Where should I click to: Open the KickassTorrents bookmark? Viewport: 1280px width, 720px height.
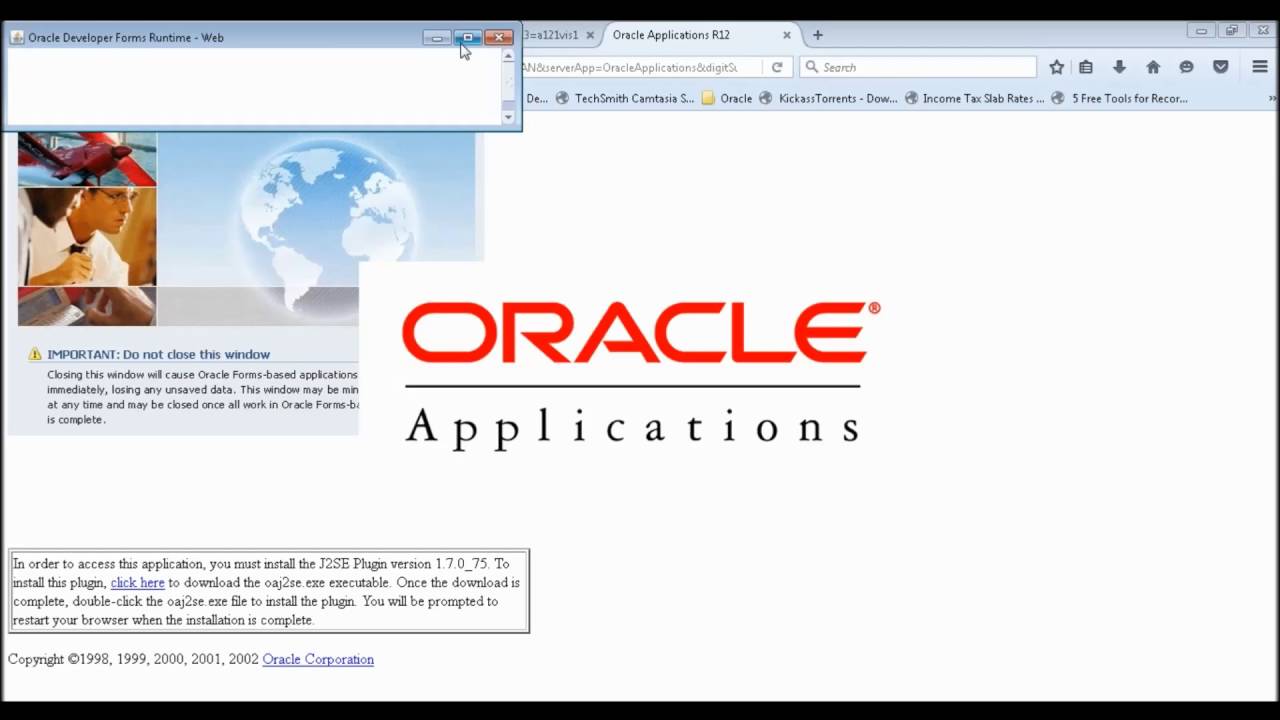tap(829, 98)
